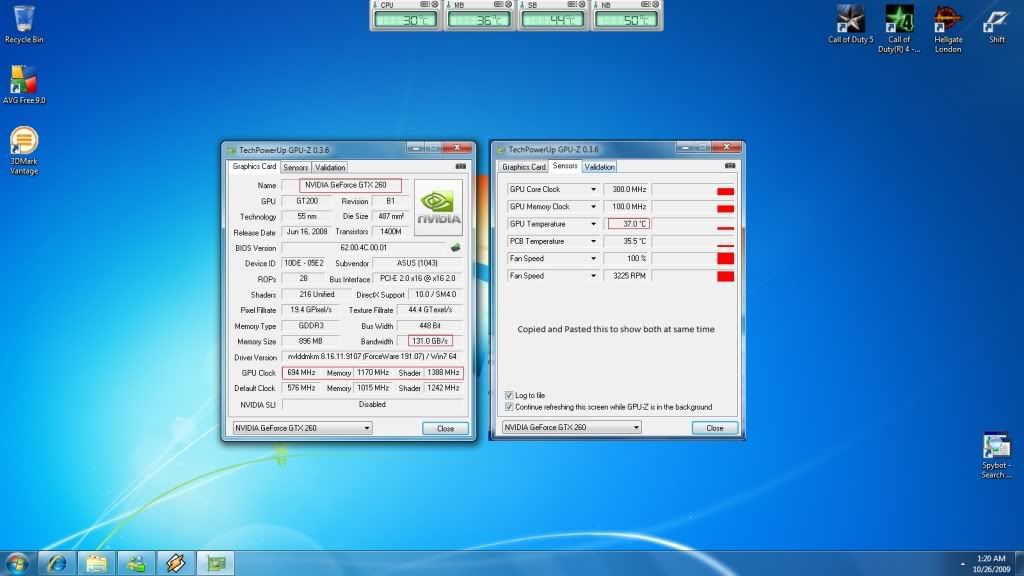Click the NVIDIA logo image
Image resolution: width=1024 pixels, height=576 pixels.
(438, 207)
